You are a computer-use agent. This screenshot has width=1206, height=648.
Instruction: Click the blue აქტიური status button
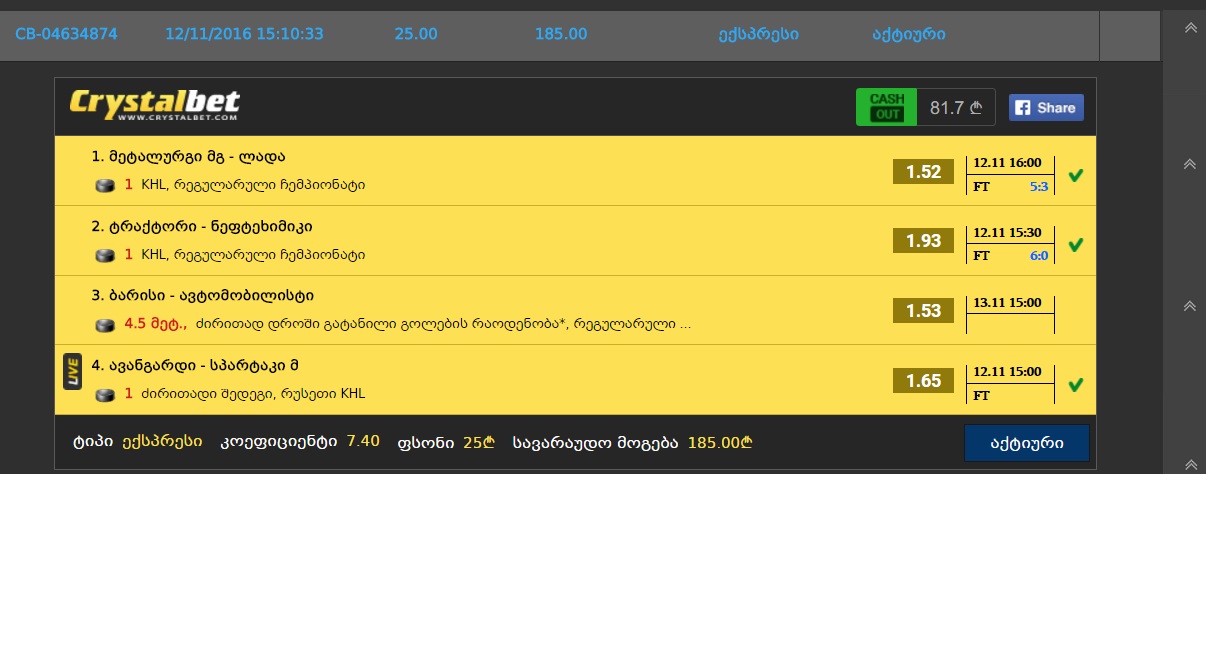coord(1027,443)
